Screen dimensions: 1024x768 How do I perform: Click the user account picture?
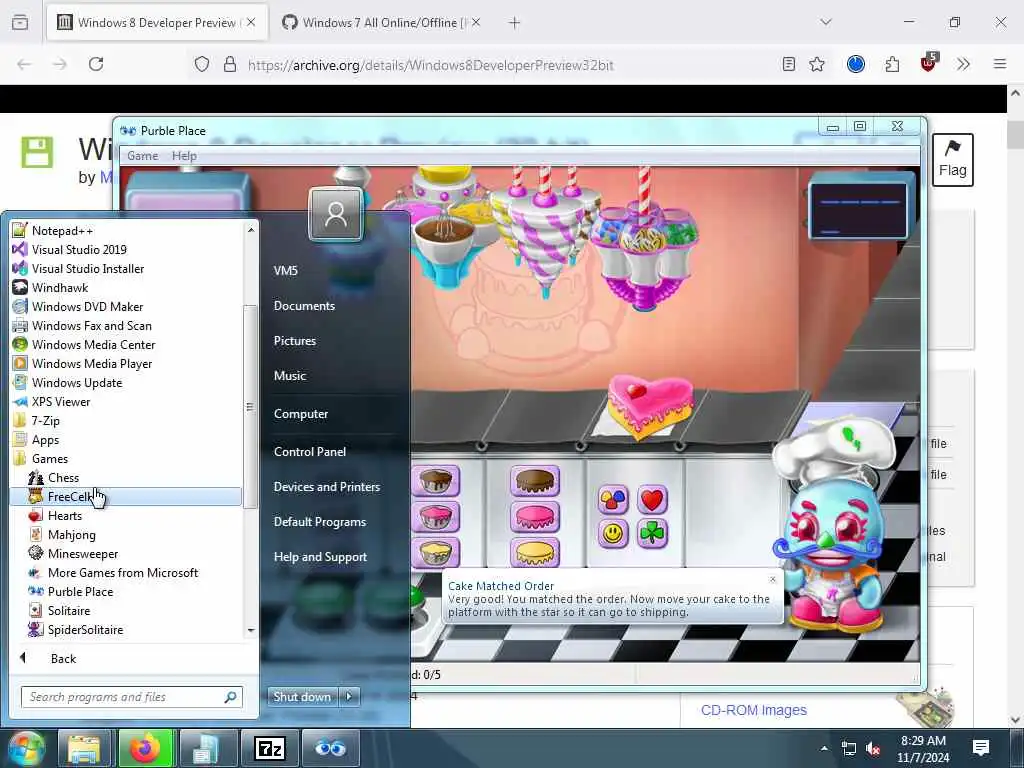(336, 214)
